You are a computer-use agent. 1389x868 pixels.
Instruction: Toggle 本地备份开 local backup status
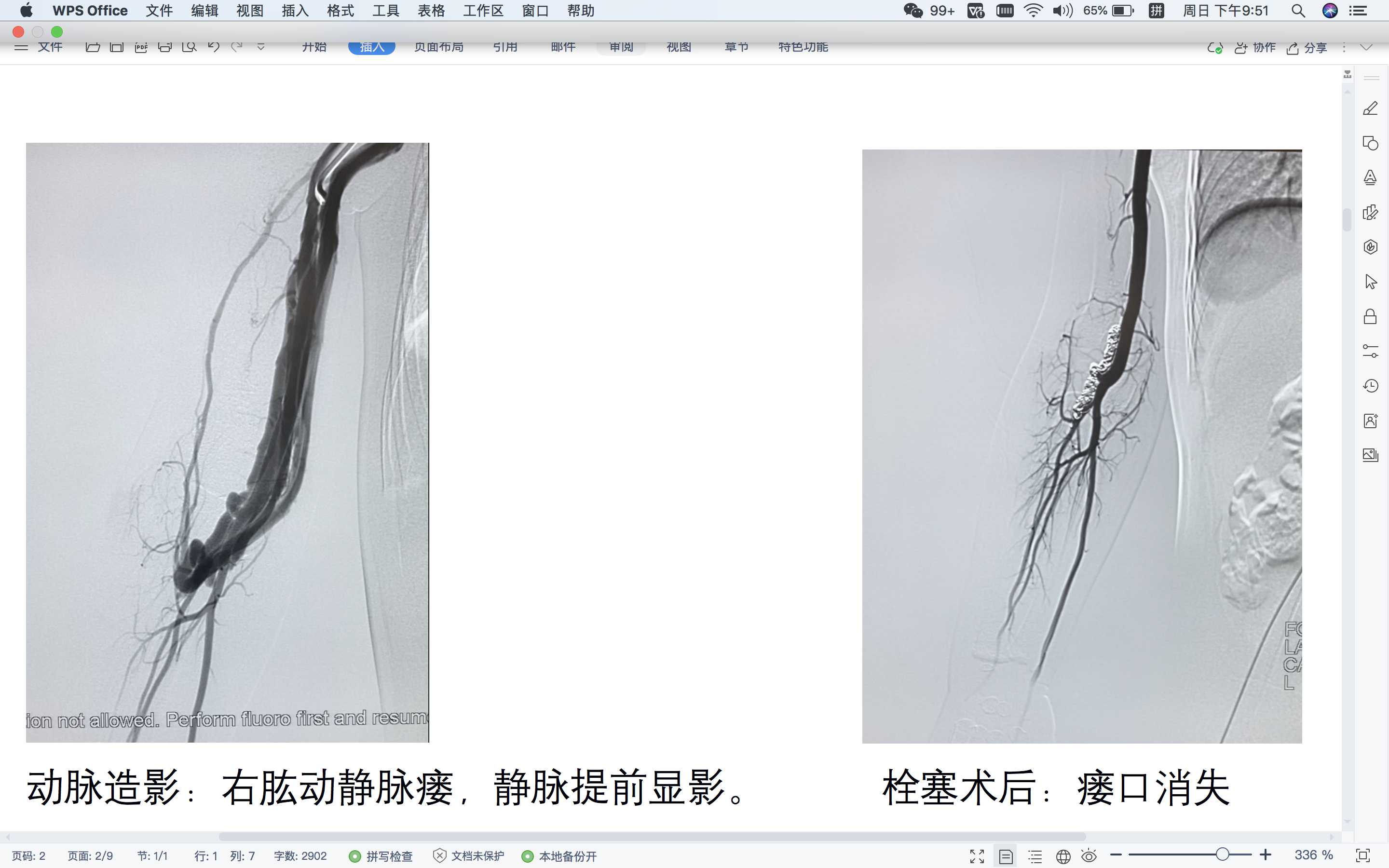coord(559,856)
